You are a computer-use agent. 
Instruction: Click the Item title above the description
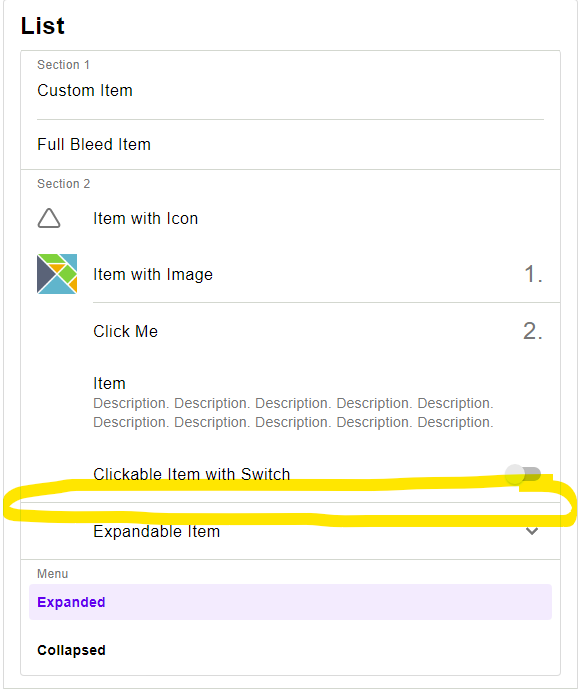109,383
